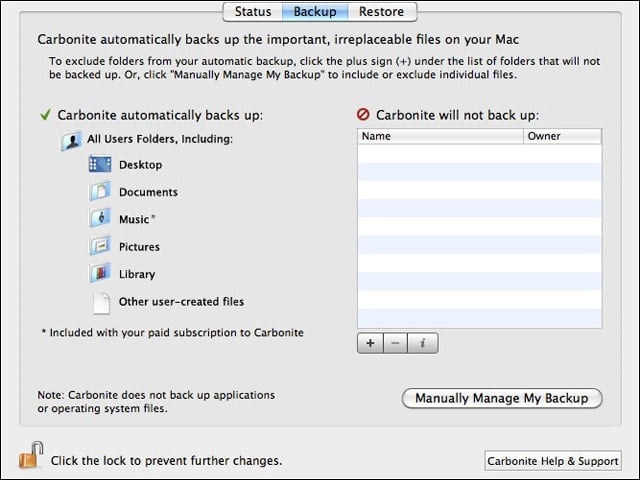Open Manually Manage My Backup
Viewport: 640px width, 480px height.
tap(502, 398)
